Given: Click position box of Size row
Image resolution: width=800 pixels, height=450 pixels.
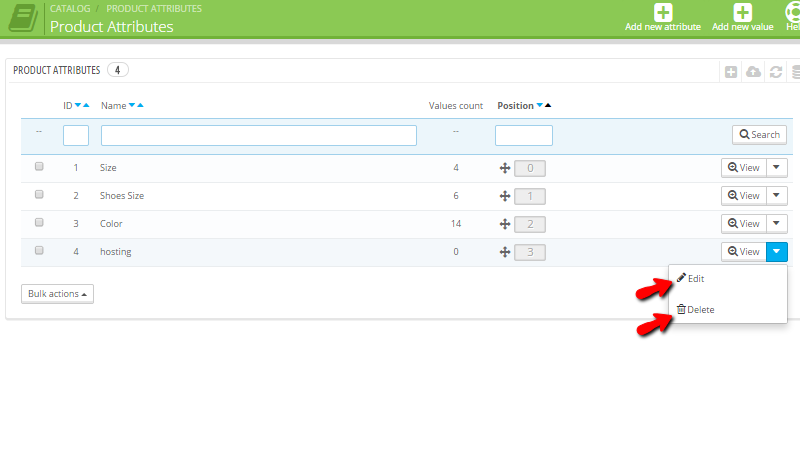Looking at the screenshot, I should [x=530, y=168].
